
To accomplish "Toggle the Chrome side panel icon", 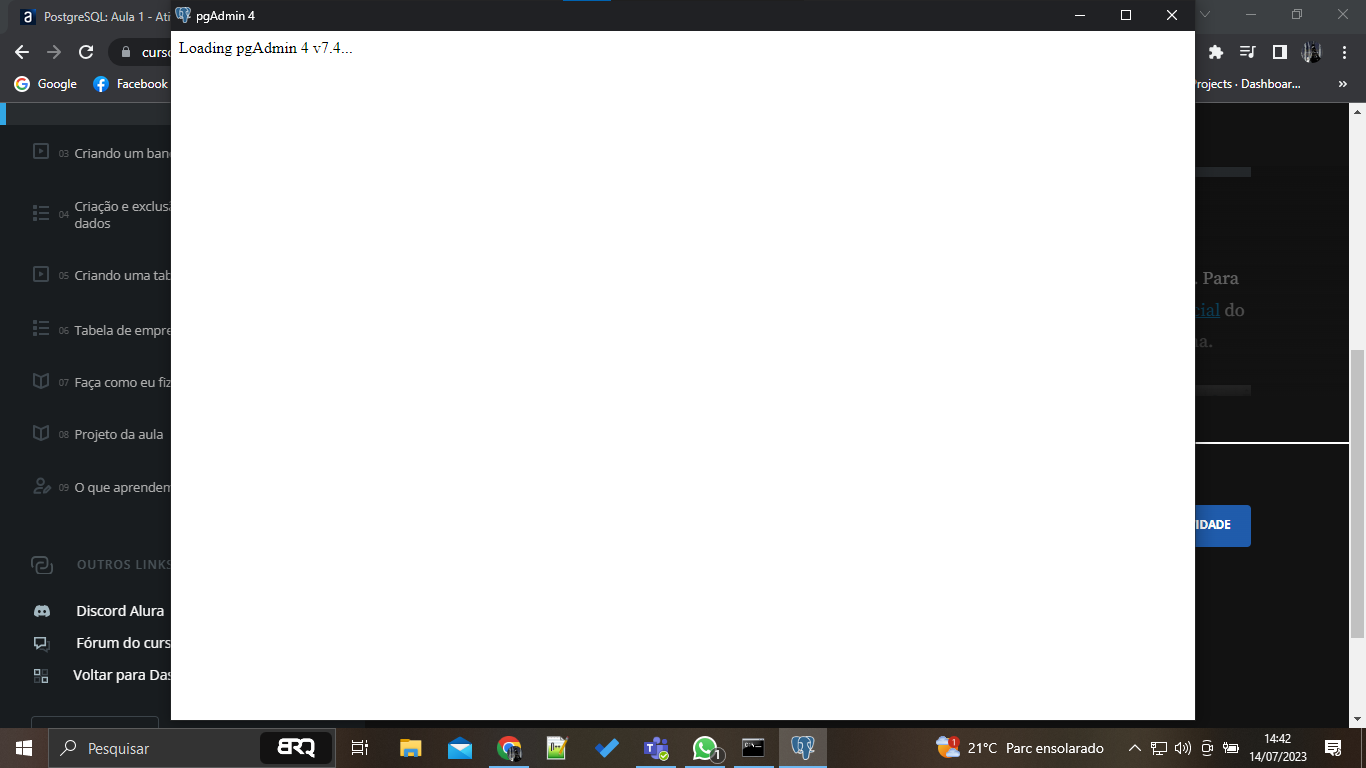I will (1280, 52).
